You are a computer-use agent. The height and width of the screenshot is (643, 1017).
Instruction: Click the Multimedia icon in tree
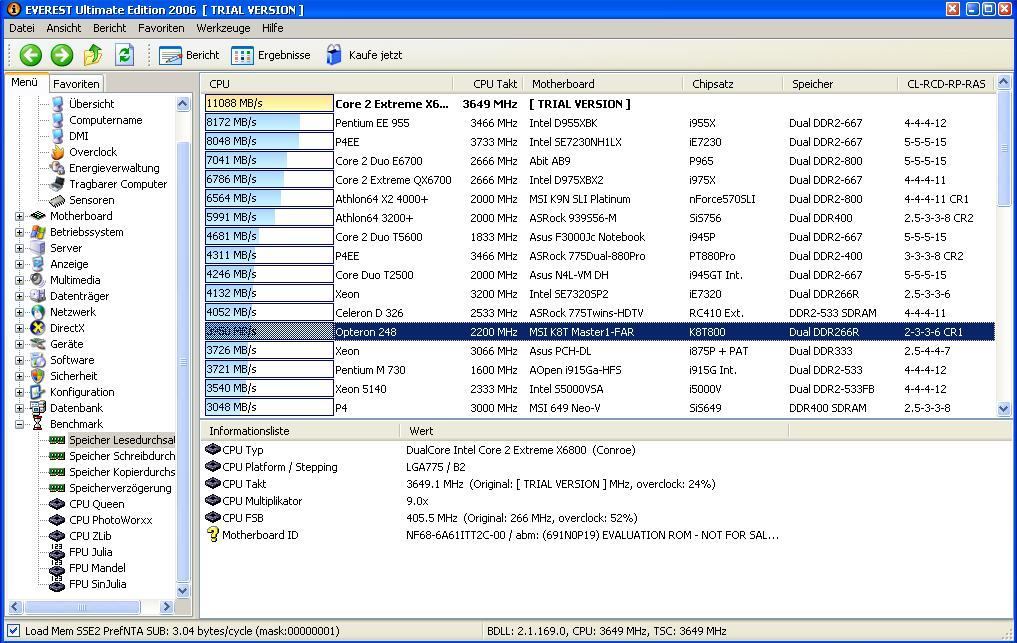(38, 280)
